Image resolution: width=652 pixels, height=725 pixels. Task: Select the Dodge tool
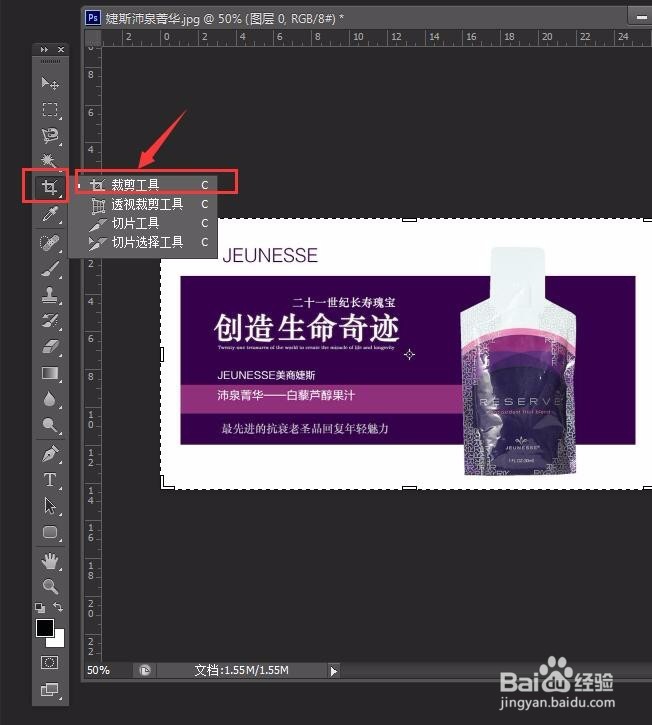(50, 425)
